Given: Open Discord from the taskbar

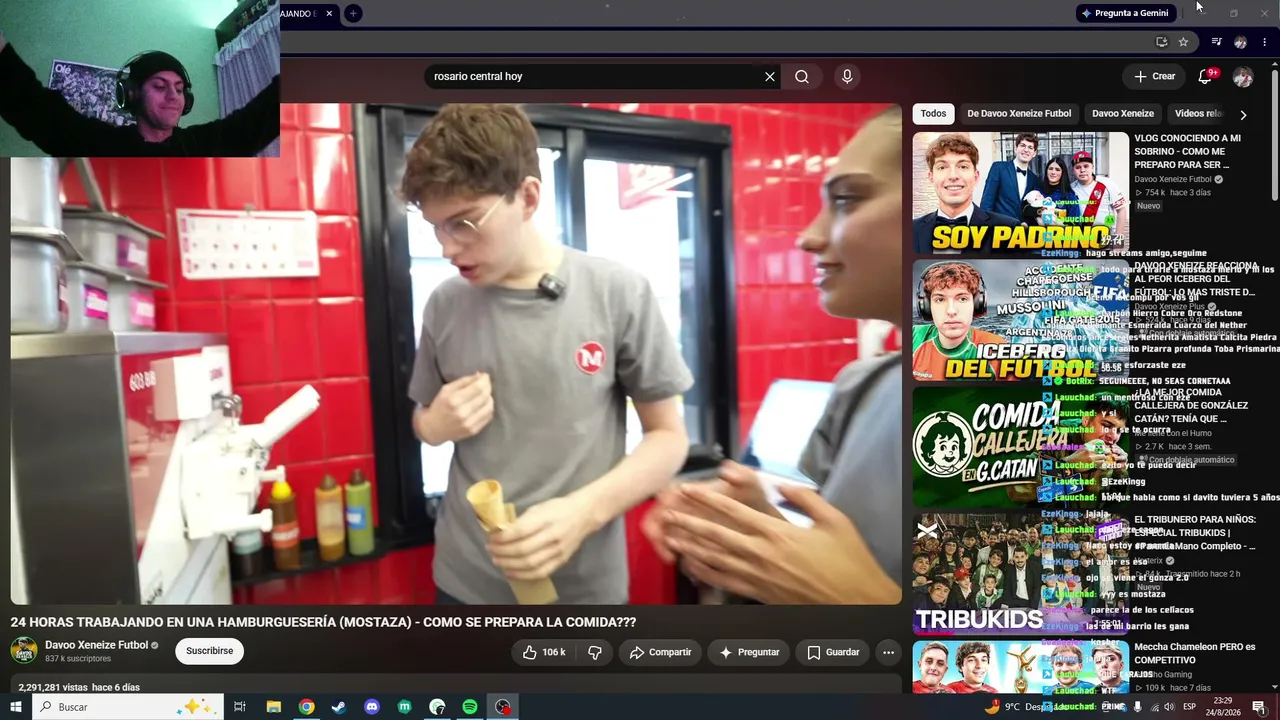Looking at the screenshot, I should pyautogui.click(x=372, y=707).
